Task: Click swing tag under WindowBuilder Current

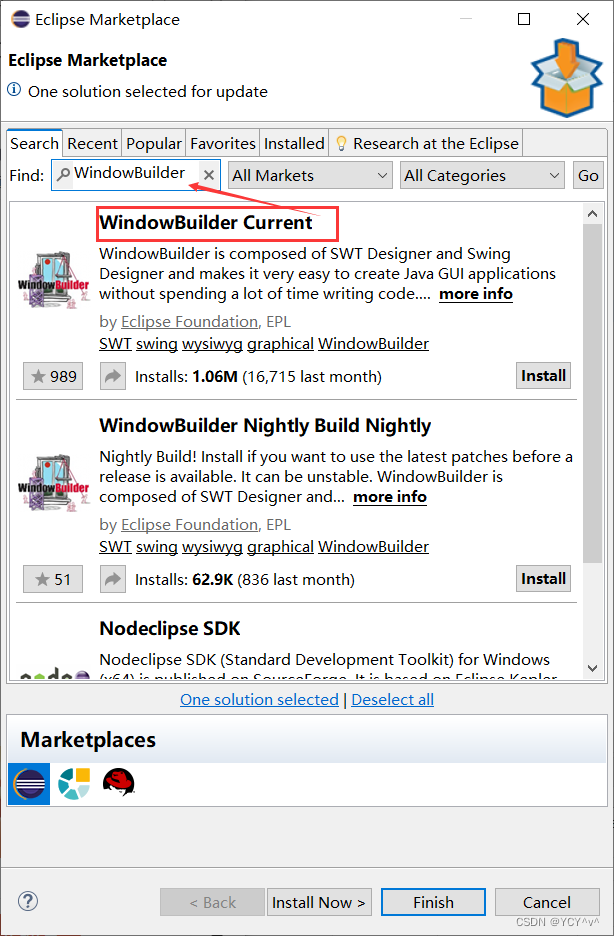Action: [x=157, y=344]
